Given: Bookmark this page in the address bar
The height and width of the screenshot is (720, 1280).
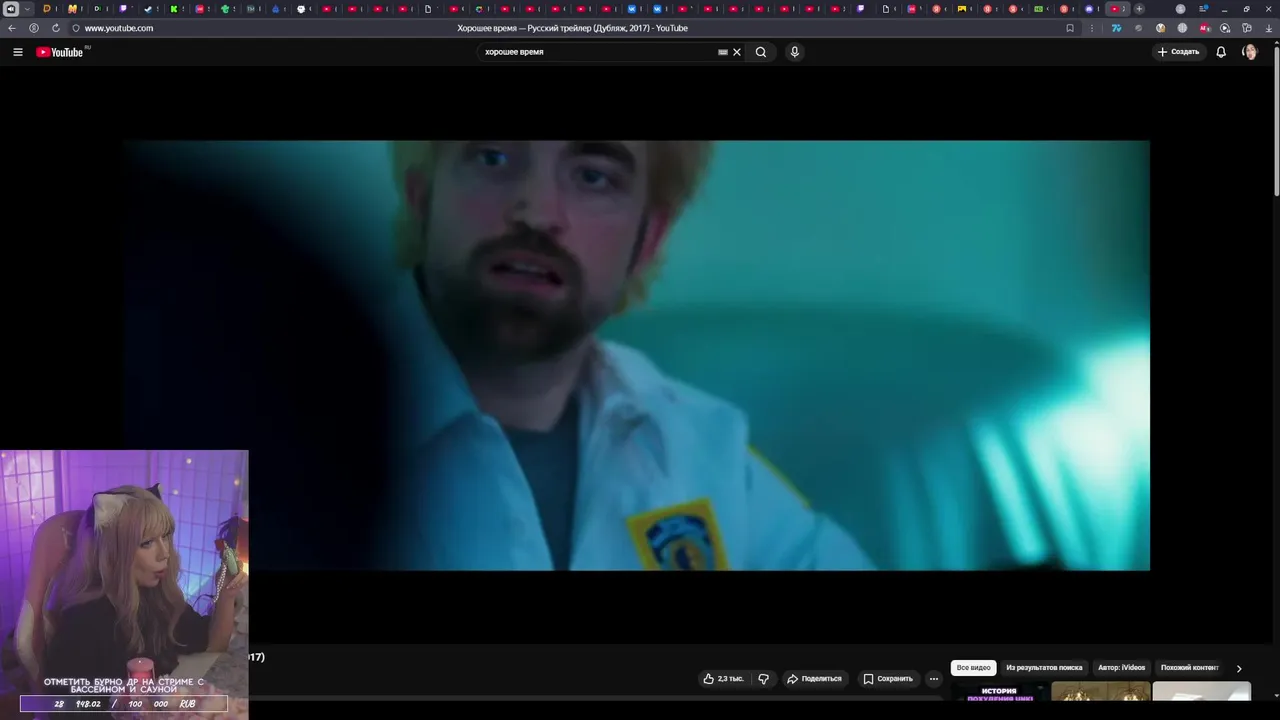Looking at the screenshot, I should tap(1070, 28).
